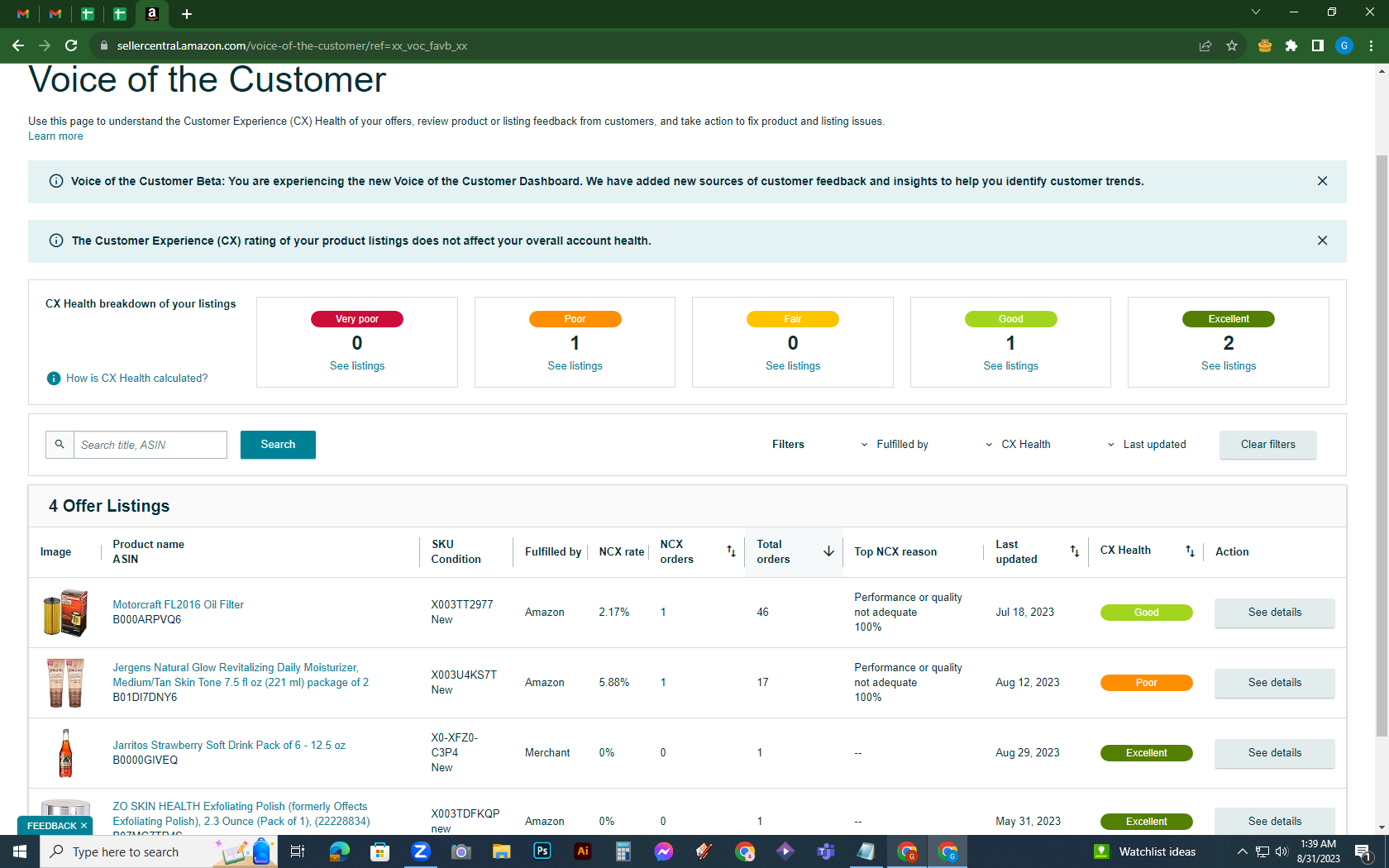See listings under Very poor
1389x868 pixels.
357,366
